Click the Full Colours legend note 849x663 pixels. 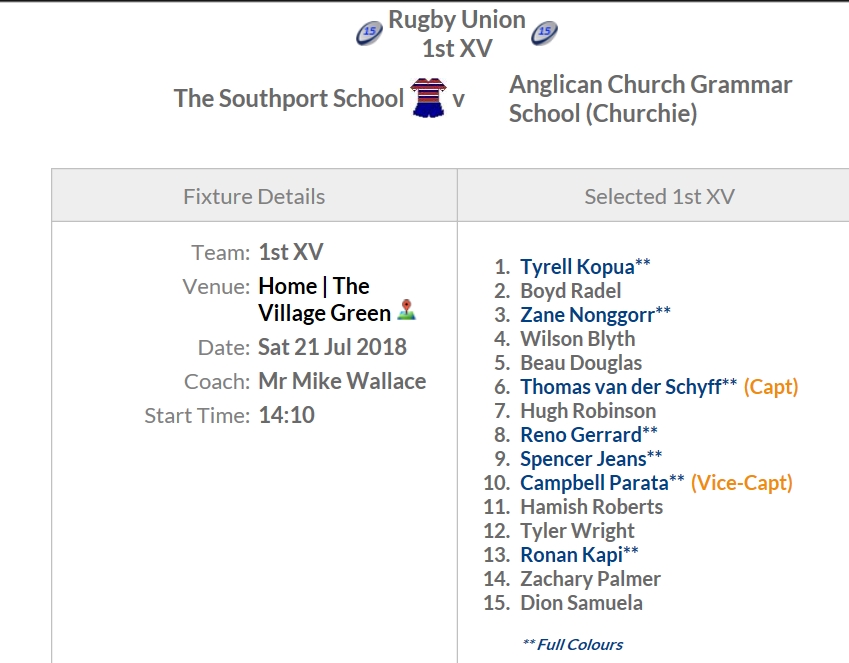(572, 645)
